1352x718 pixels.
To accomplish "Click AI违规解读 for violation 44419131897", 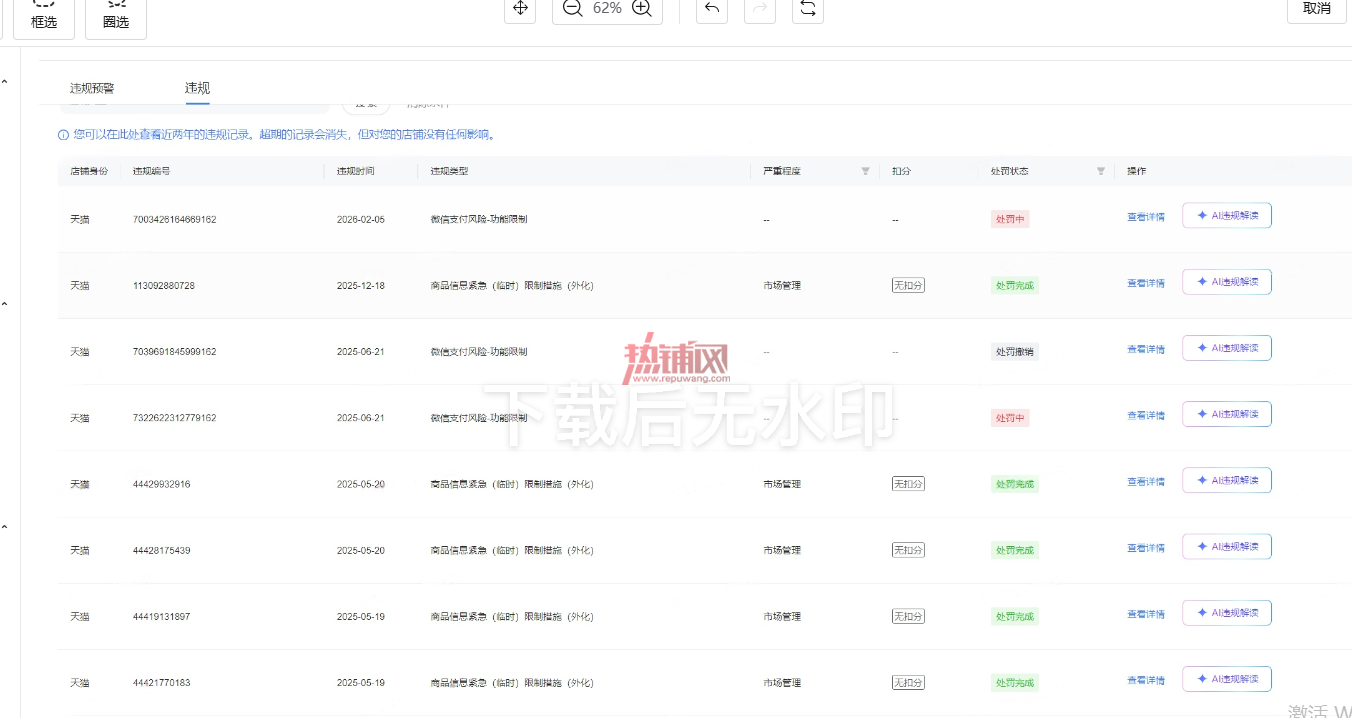I will (1227, 613).
